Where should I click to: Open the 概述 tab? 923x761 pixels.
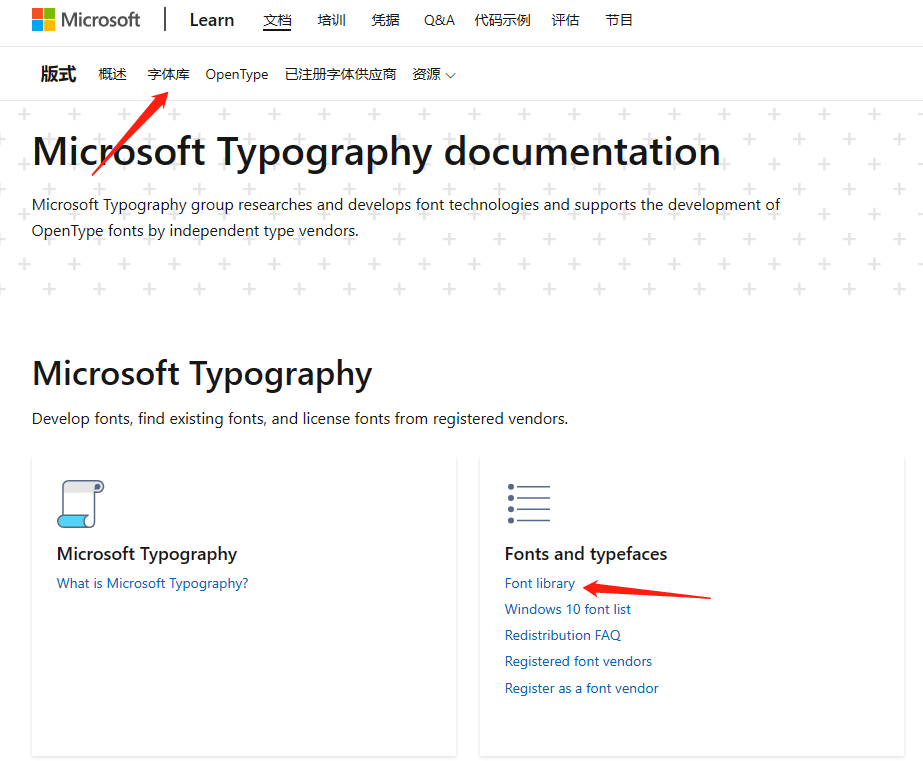[x=112, y=74]
